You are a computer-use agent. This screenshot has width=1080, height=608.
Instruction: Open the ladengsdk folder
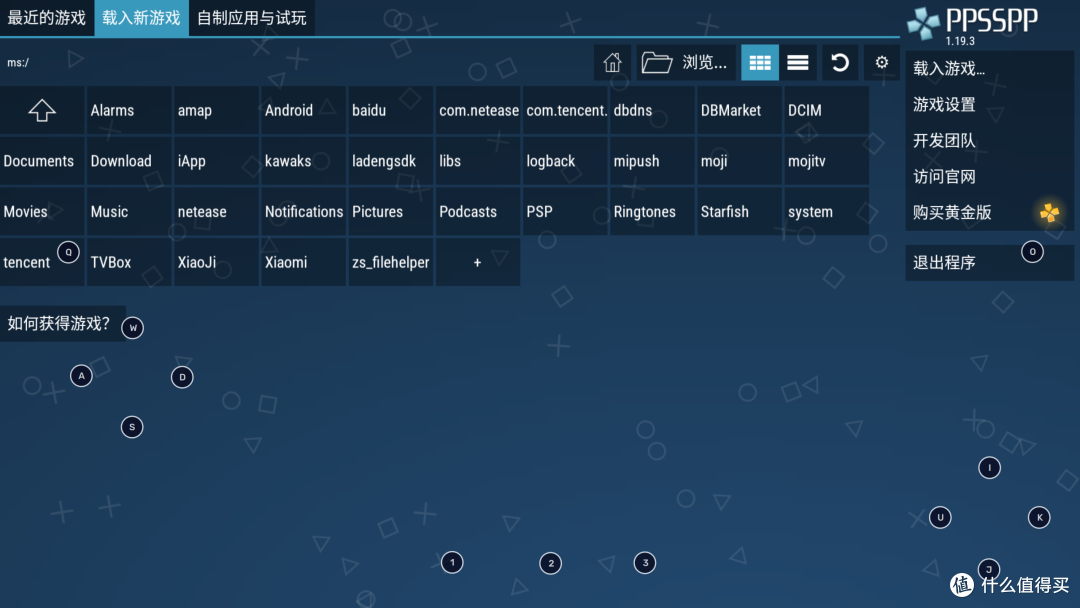(x=391, y=161)
